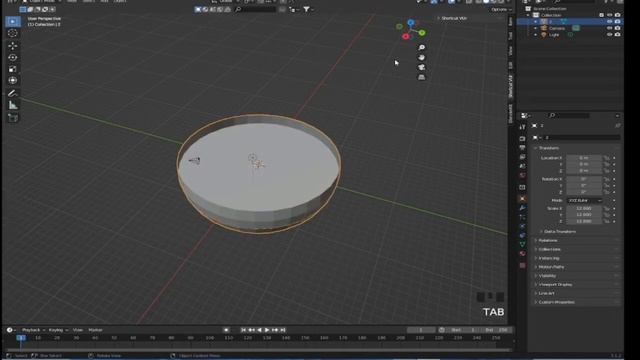Toggle lock for Scale X
Viewport: 640px width, 360px height.
(x=607, y=209)
